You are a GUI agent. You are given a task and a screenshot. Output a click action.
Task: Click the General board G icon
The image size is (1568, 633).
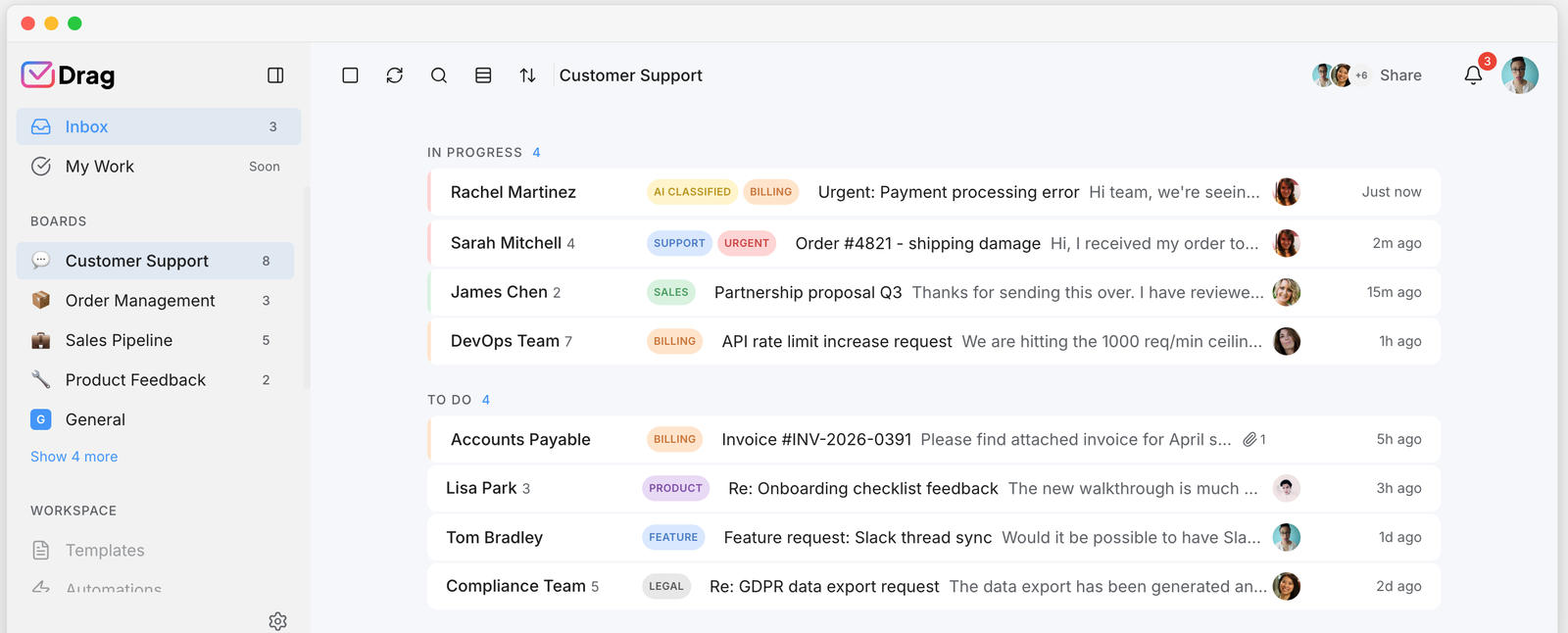click(x=41, y=419)
